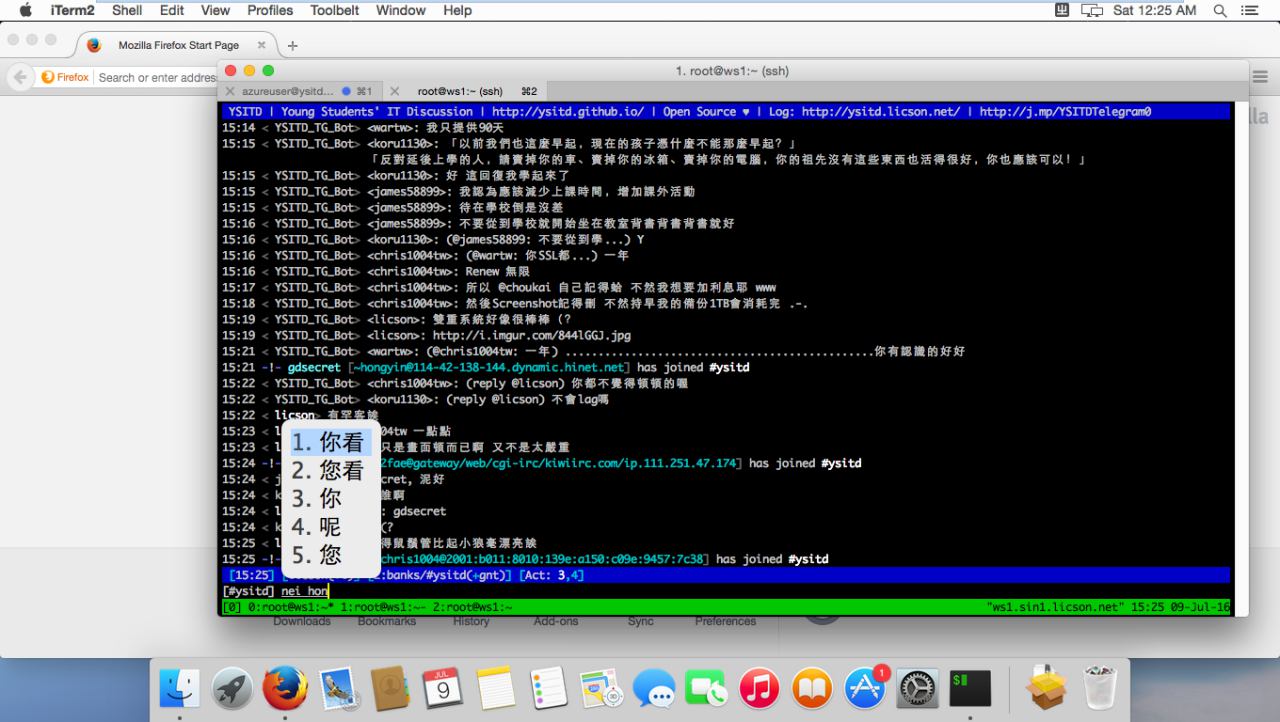Close the azureuser@ysitd iTerm tab
Viewport: 1280px width, 722px height.
(x=231, y=91)
